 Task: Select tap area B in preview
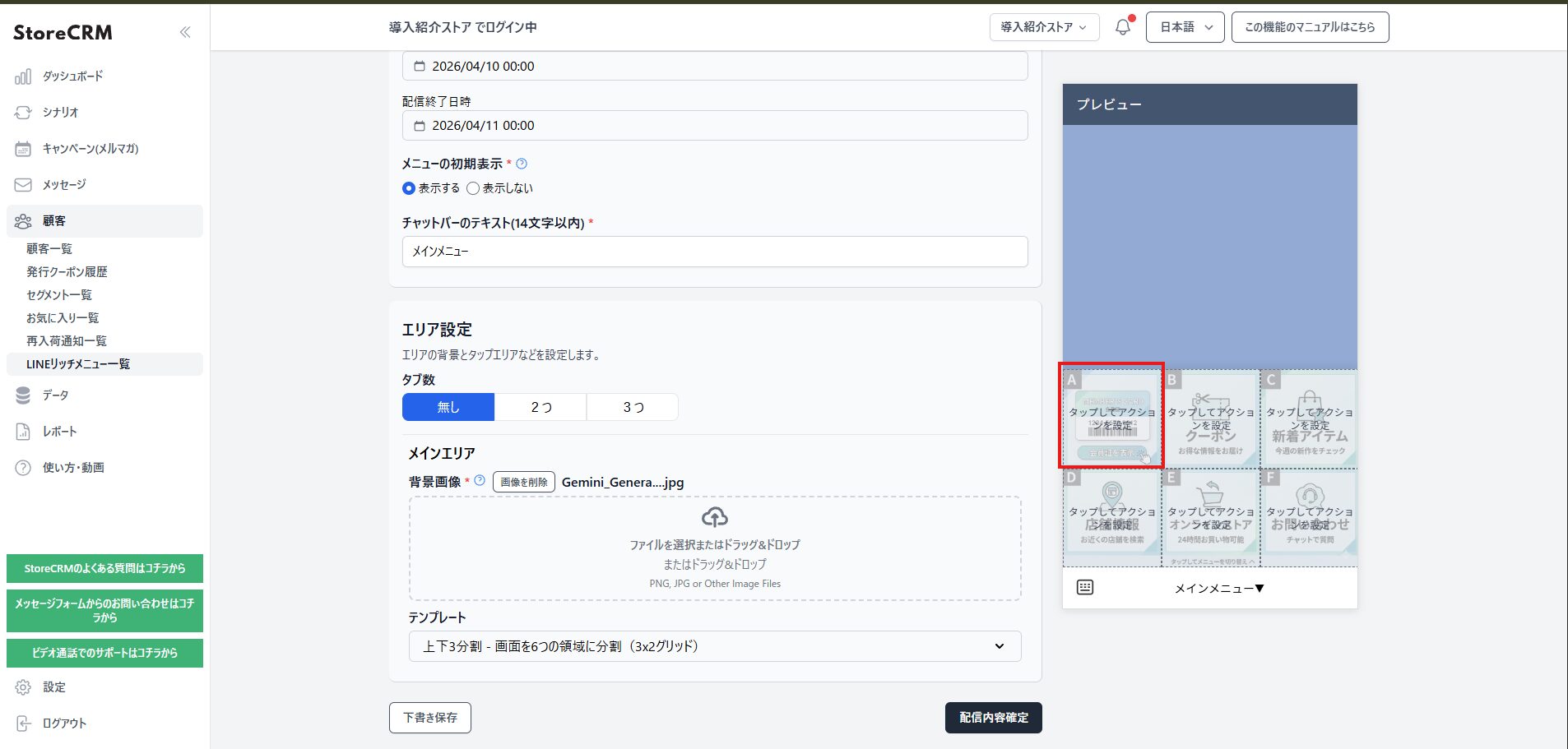point(1210,419)
